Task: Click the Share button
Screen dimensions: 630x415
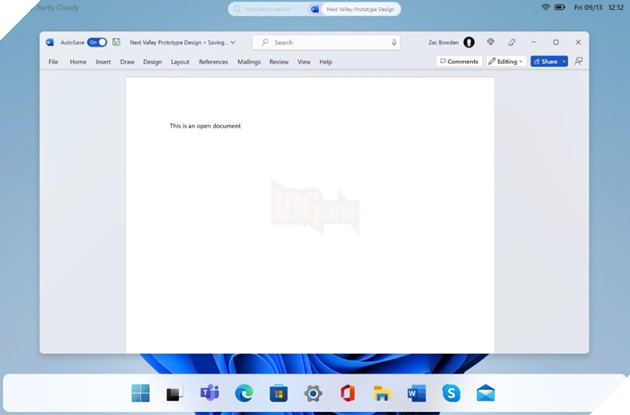Action: [546, 61]
